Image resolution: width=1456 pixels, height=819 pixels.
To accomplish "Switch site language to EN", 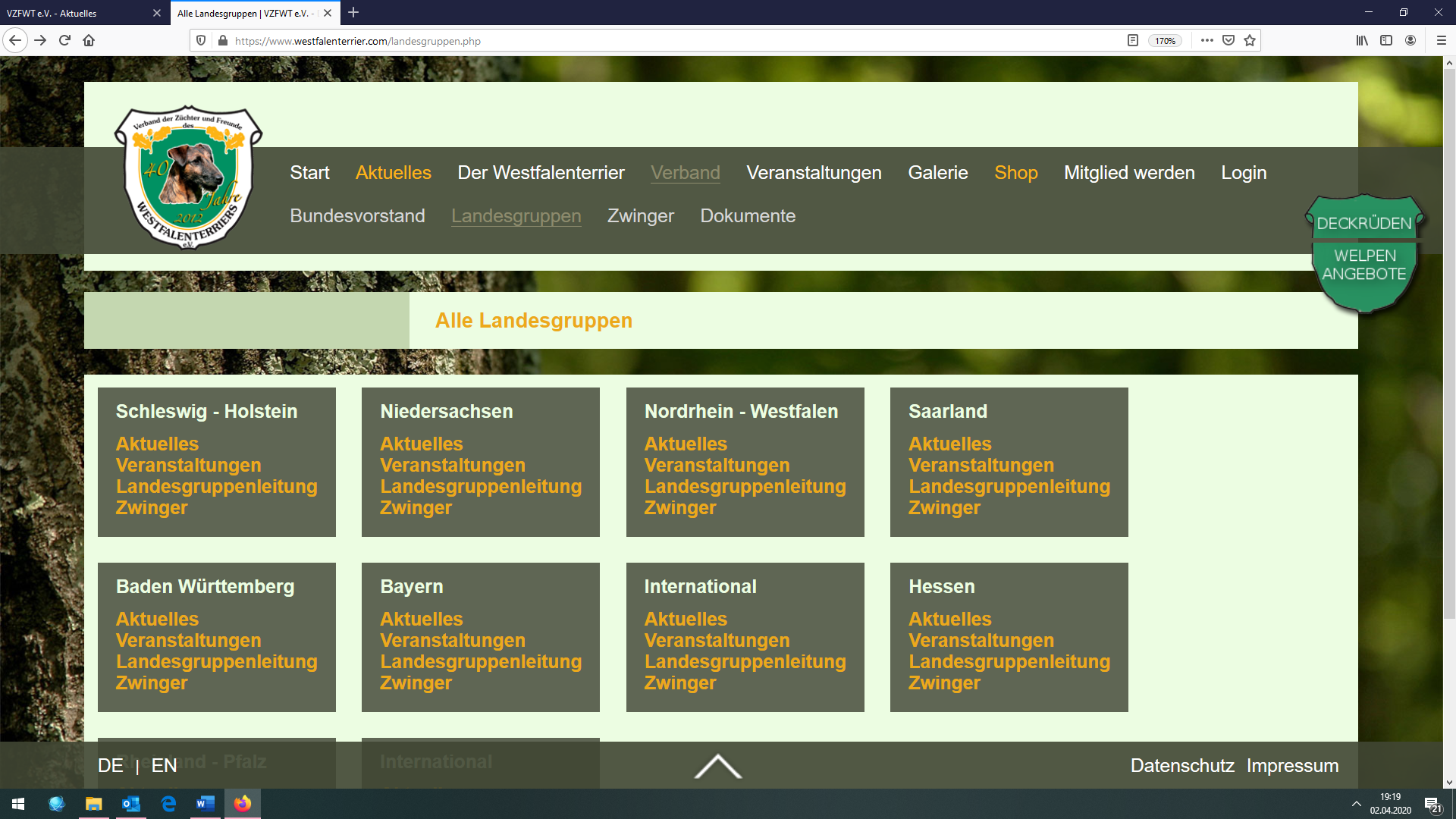I will [164, 765].
